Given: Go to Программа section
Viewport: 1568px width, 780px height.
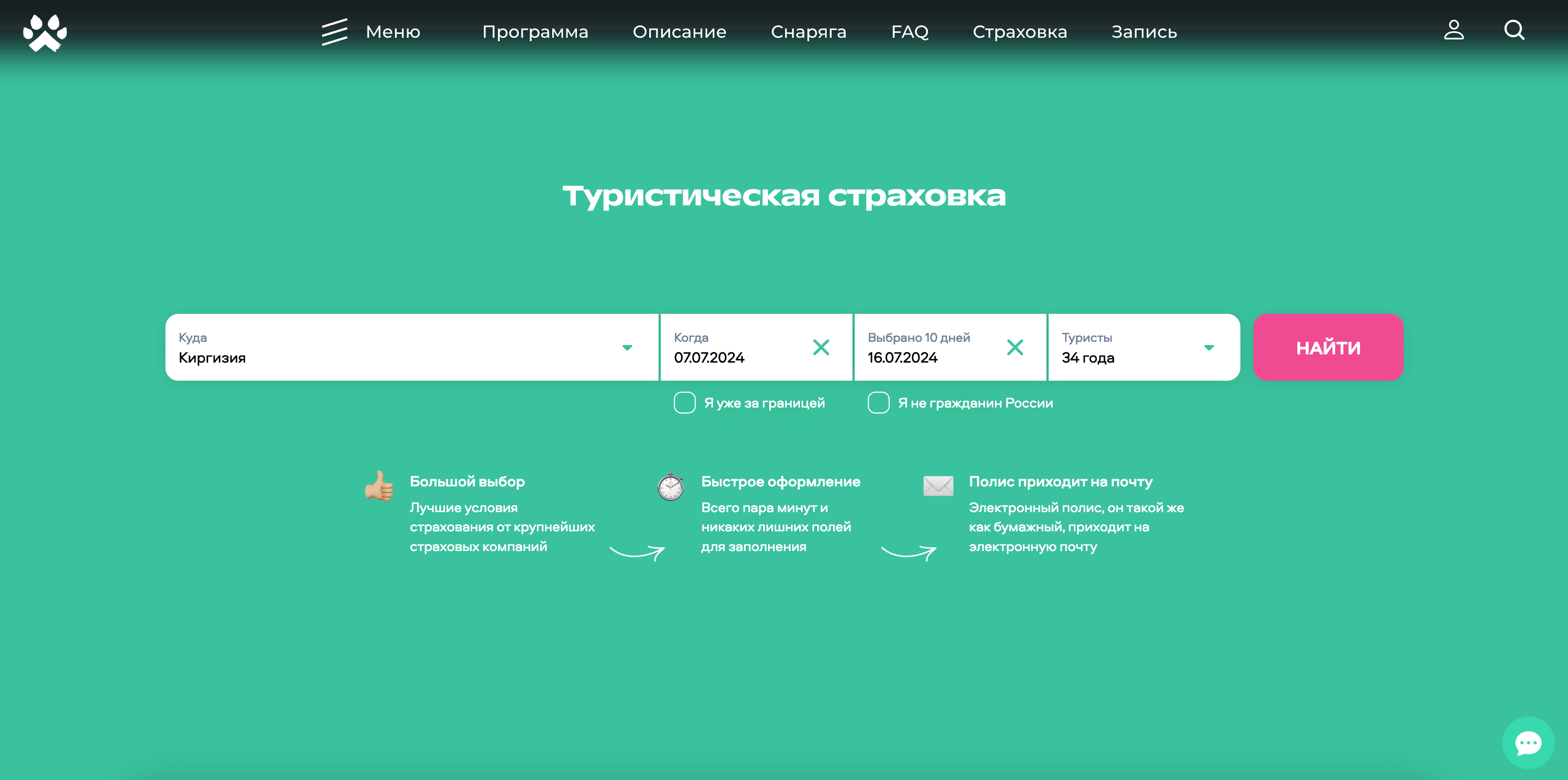Looking at the screenshot, I should [535, 32].
